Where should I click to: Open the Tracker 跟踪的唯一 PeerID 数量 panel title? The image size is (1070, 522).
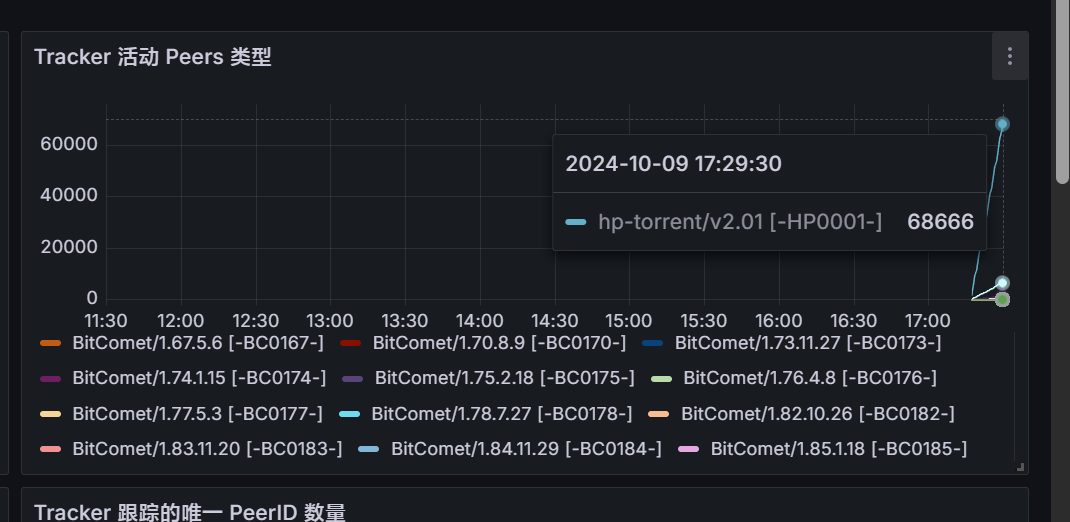[x=189, y=512]
